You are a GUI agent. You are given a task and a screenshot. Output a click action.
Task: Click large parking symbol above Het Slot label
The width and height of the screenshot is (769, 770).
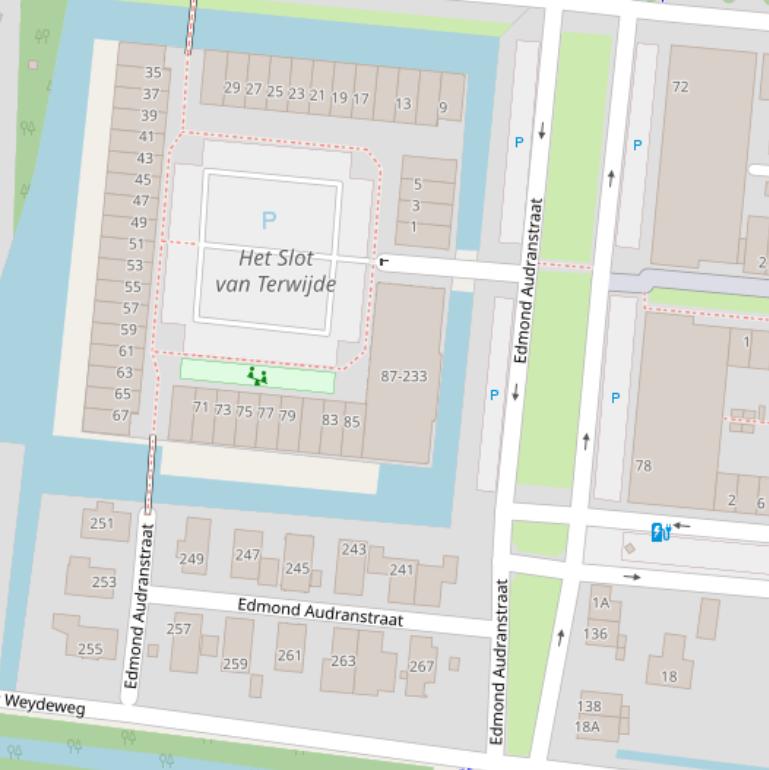pyautogui.click(x=268, y=220)
